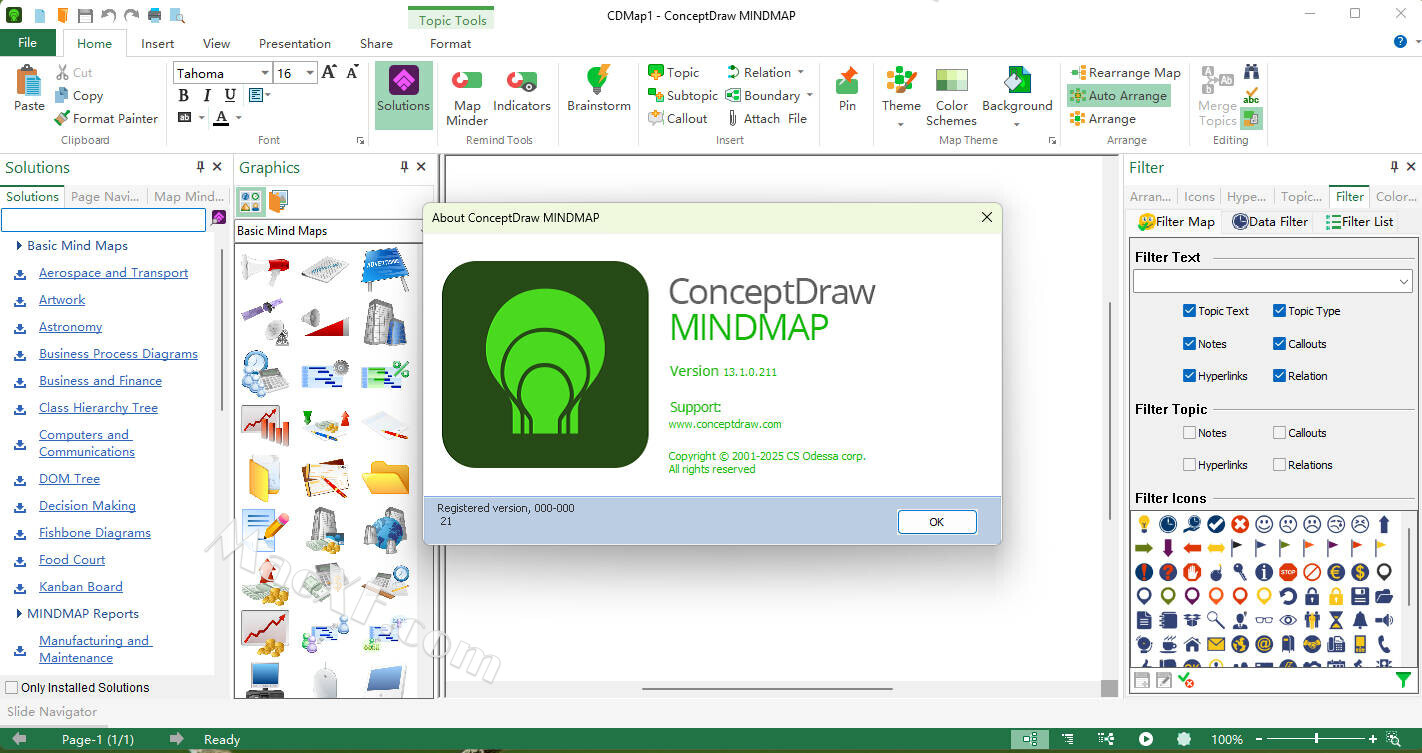The image size is (1422, 753).
Task: Switch to the Insert ribbon tab
Action: click(x=157, y=43)
